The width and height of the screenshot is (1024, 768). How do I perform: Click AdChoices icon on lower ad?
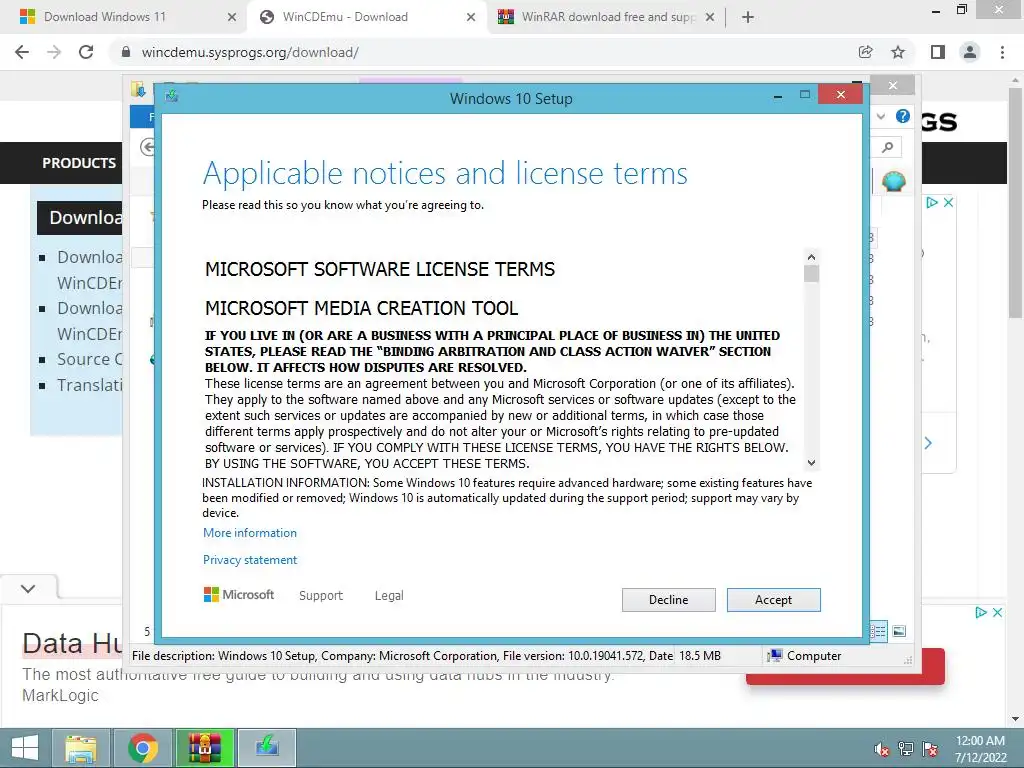(980, 613)
